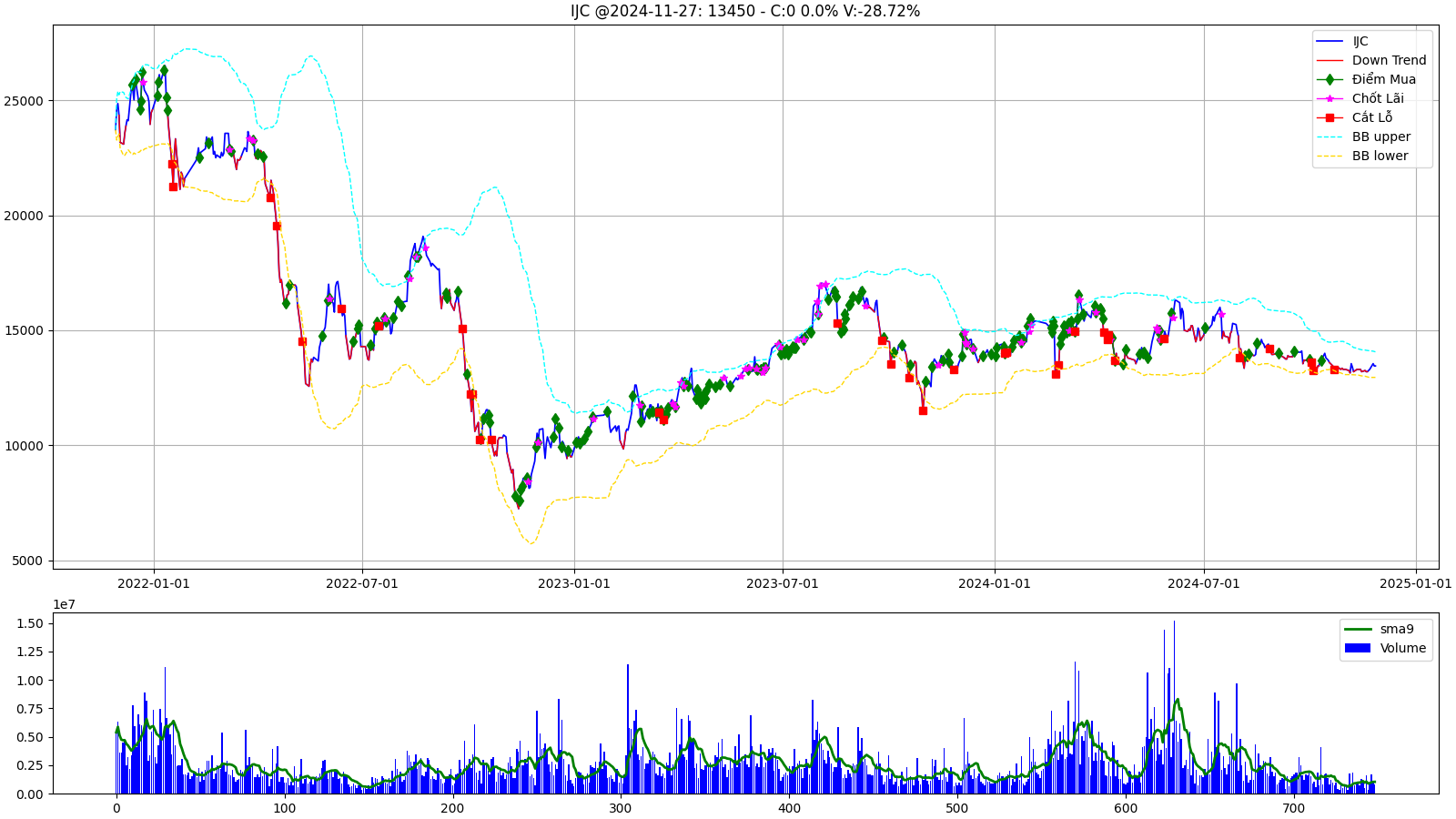
Task: Click the 1.50 volume axis label
Action: pos(30,623)
